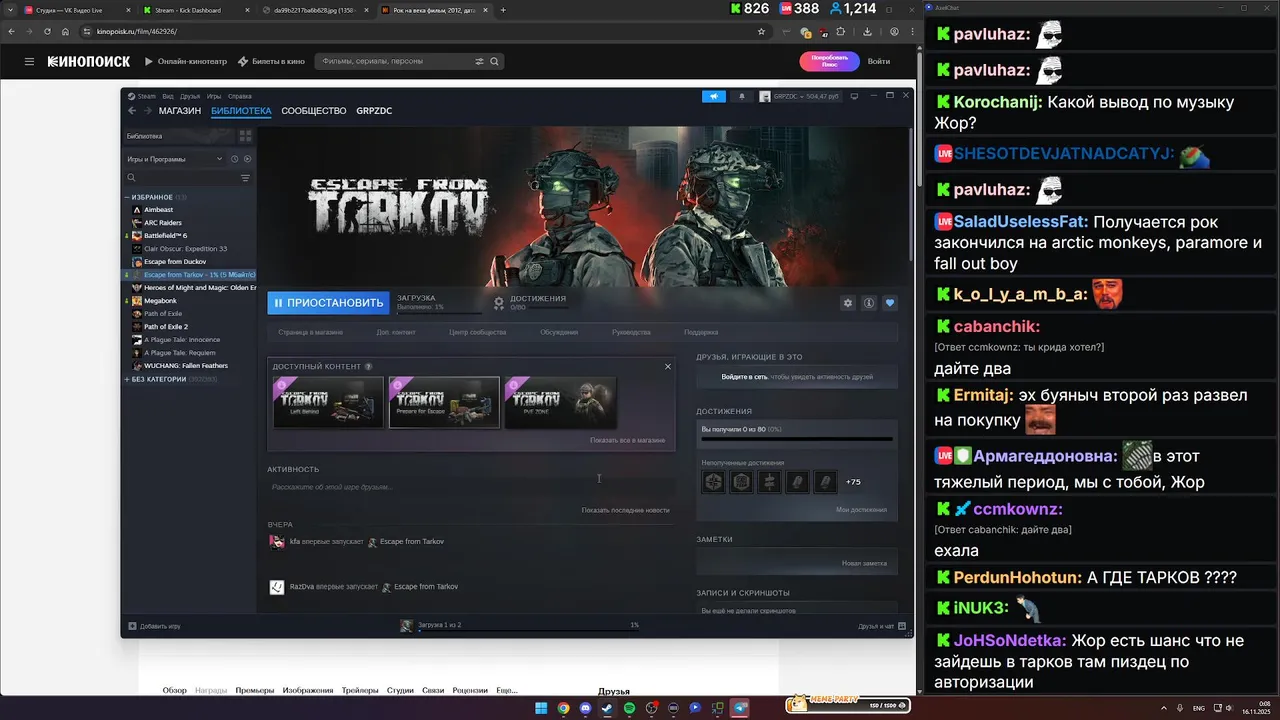
Task: Open game settings gear icon
Action: (848, 303)
